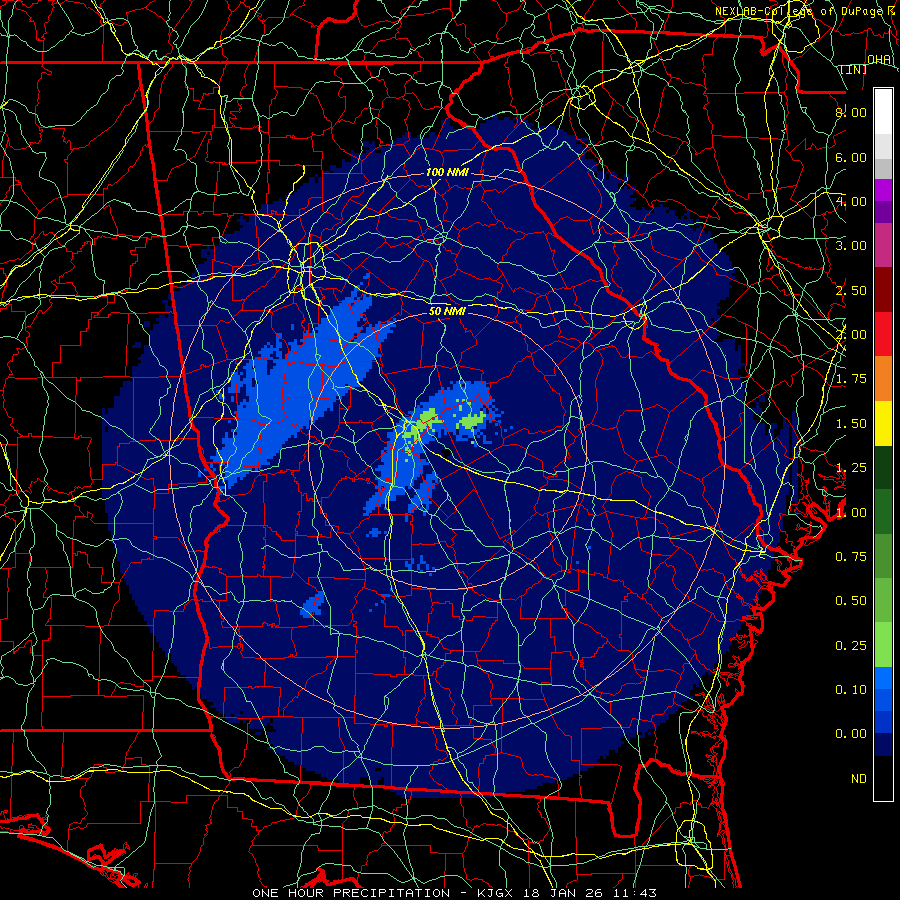Click the orange swatch beside 1.75

click(883, 378)
